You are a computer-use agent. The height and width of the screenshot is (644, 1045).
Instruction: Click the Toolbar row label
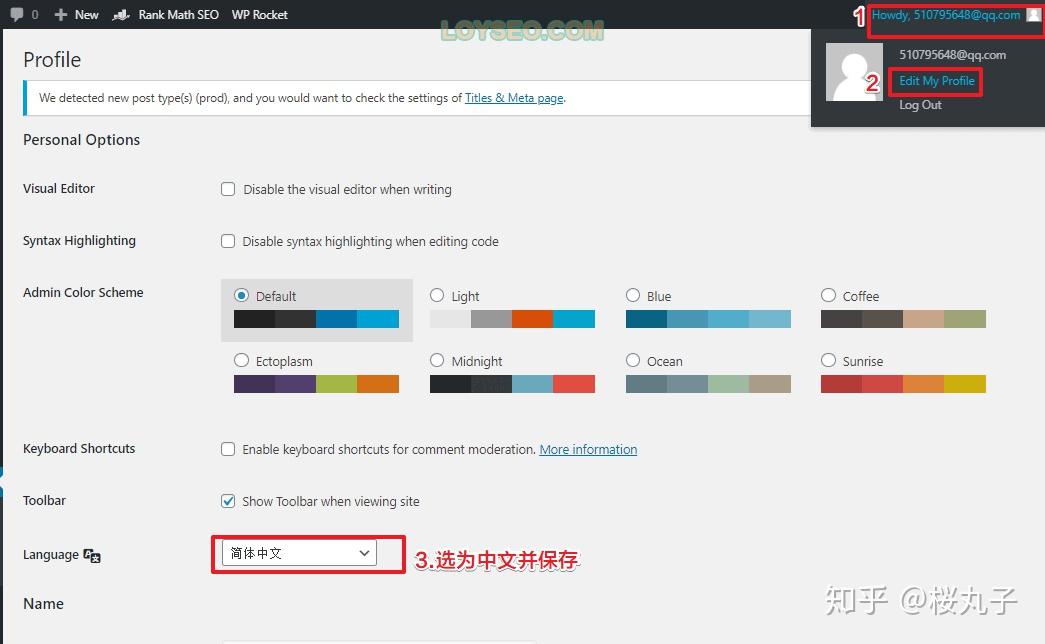pyautogui.click(x=45, y=501)
